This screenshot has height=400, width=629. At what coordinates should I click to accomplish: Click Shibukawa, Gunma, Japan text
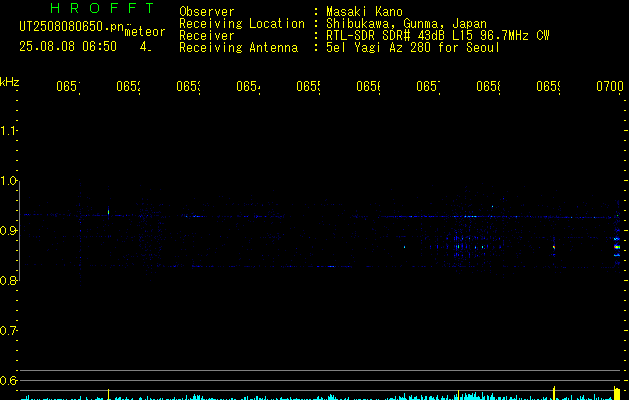pos(406,24)
